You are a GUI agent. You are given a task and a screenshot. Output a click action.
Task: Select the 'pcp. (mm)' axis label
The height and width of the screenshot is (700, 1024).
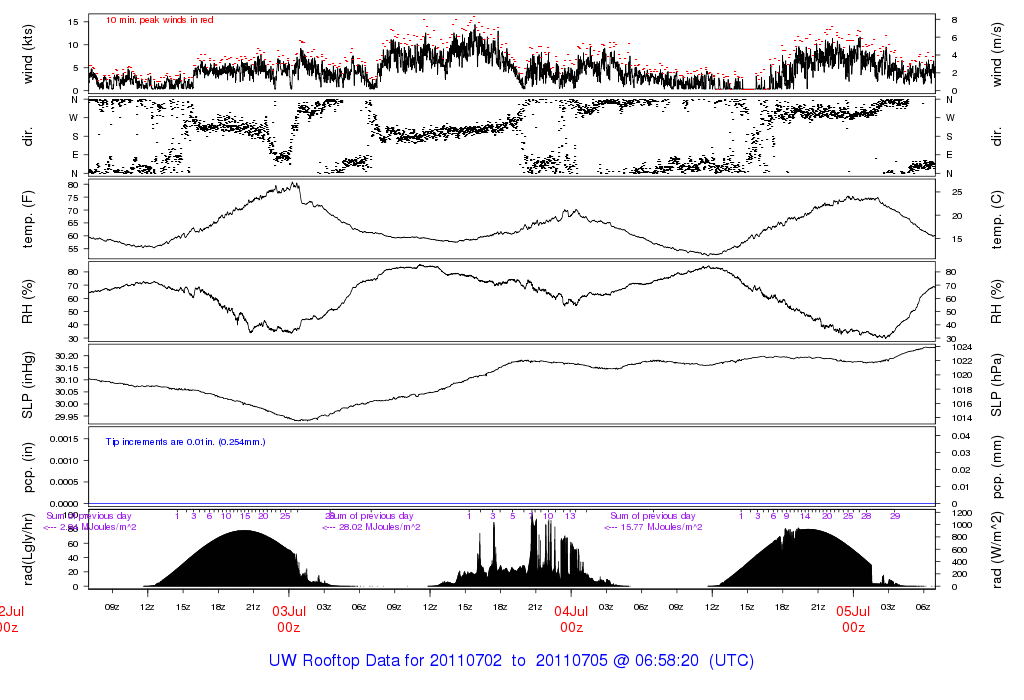point(996,468)
